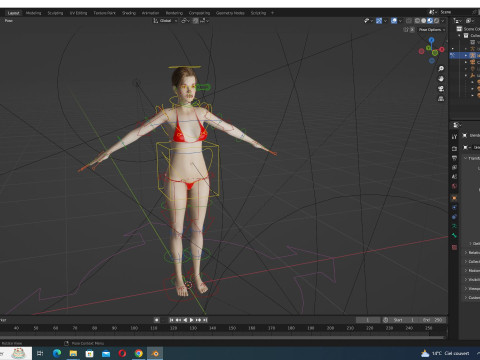480x360 pixels.
Task: Open the Global transform orientation dropdown
Action: tap(165, 21)
